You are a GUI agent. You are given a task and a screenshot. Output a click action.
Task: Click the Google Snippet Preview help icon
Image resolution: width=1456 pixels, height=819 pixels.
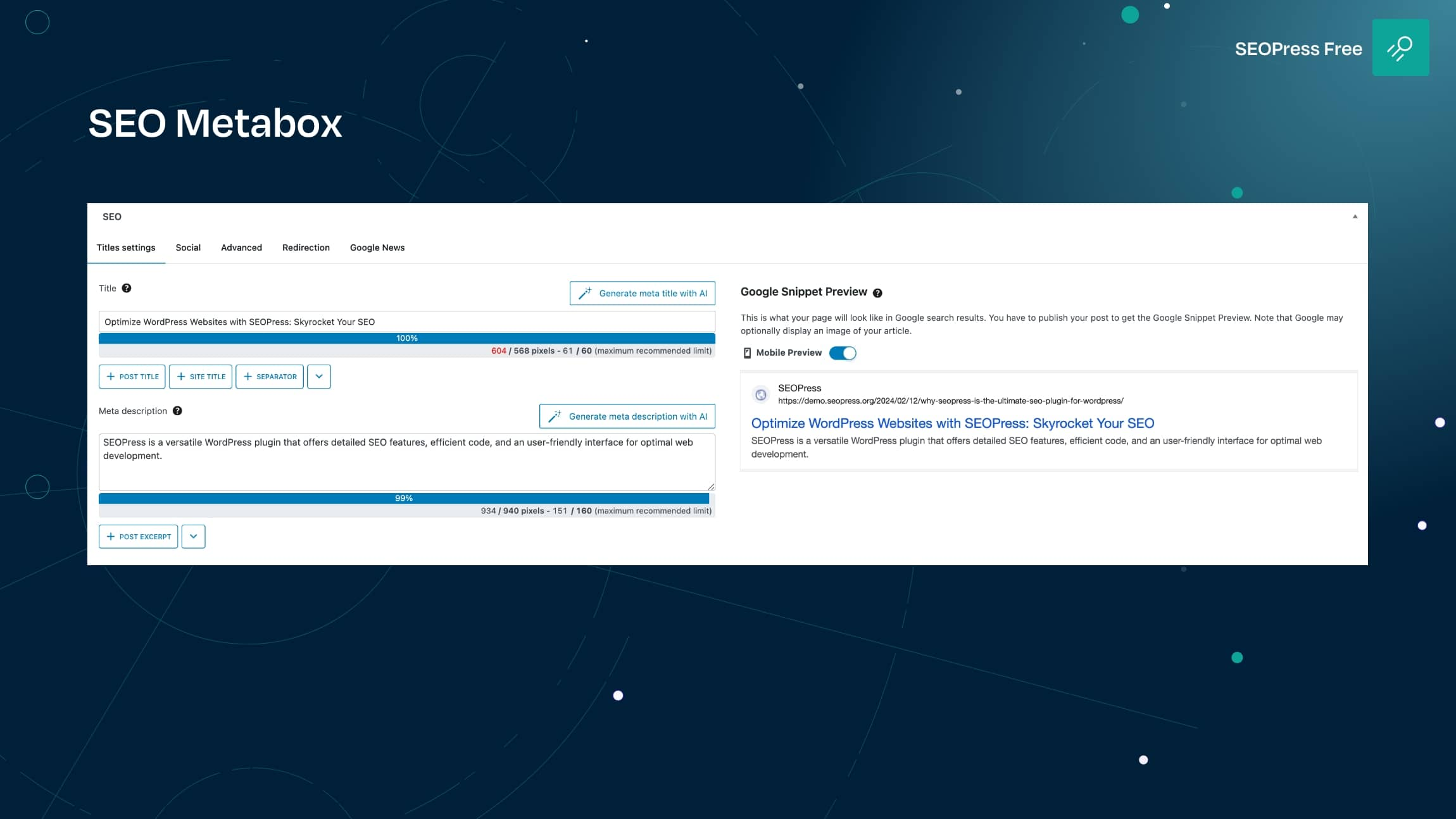(878, 292)
